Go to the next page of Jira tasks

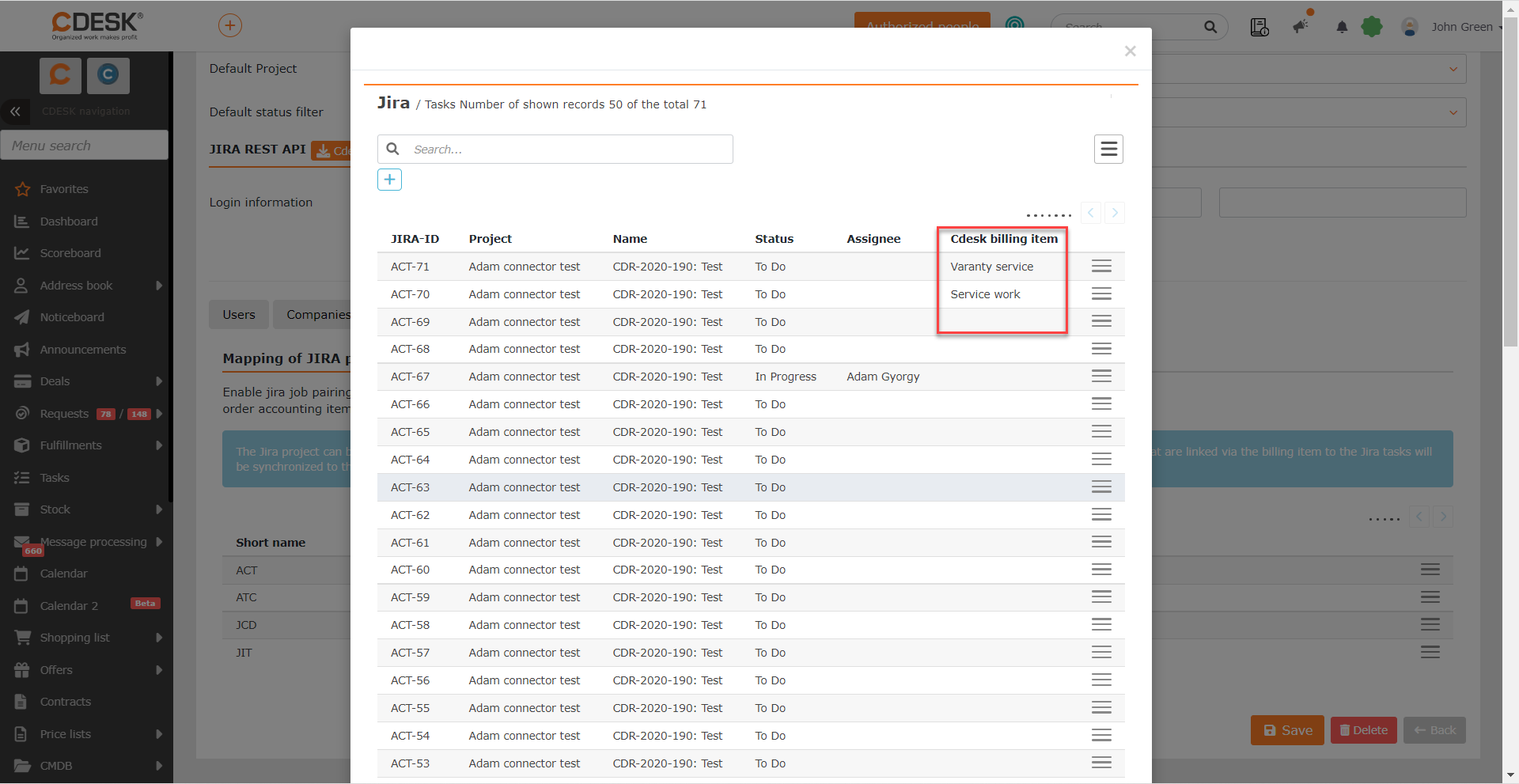pyautogui.click(x=1115, y=213)
